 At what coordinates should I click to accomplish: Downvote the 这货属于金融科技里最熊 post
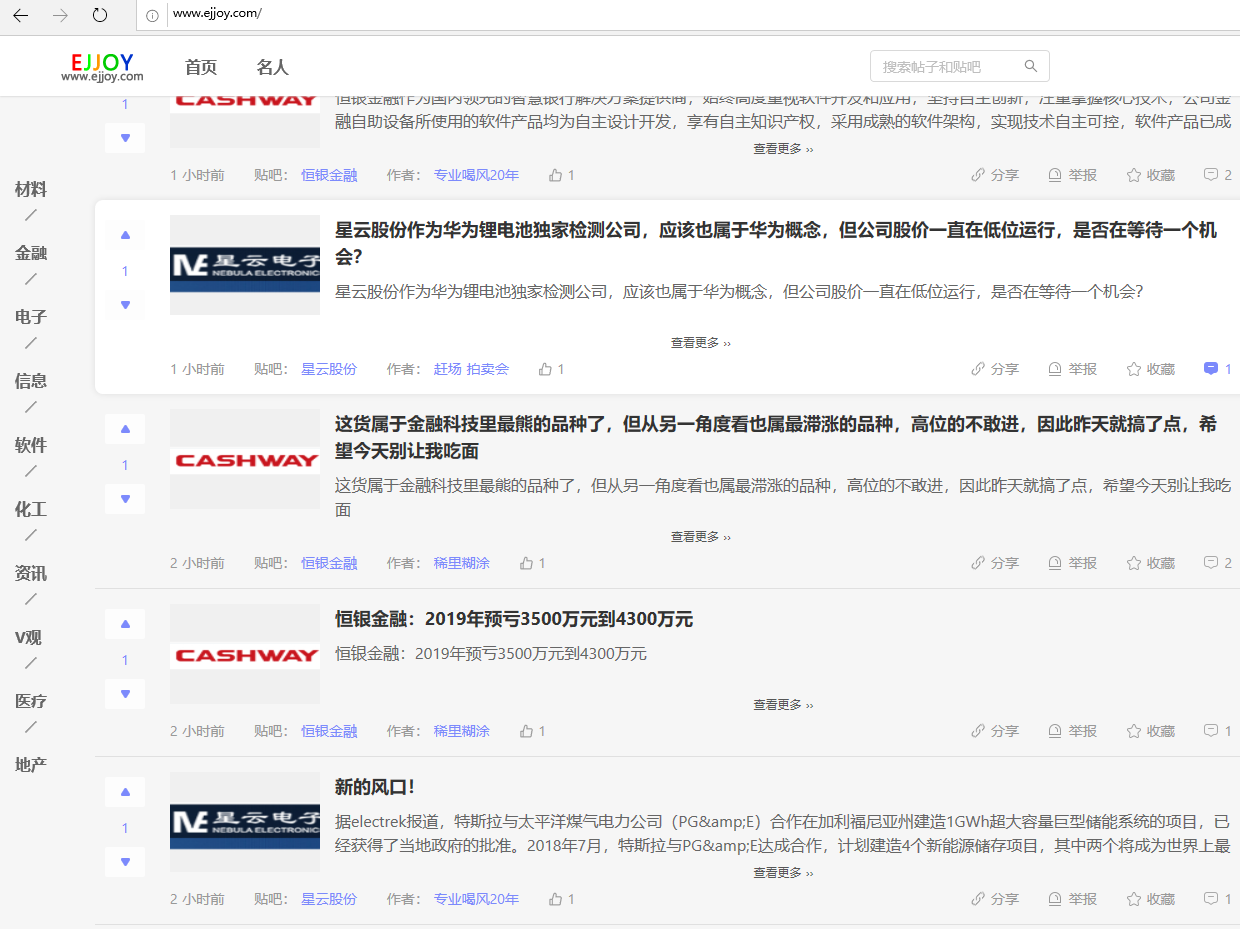125,499
